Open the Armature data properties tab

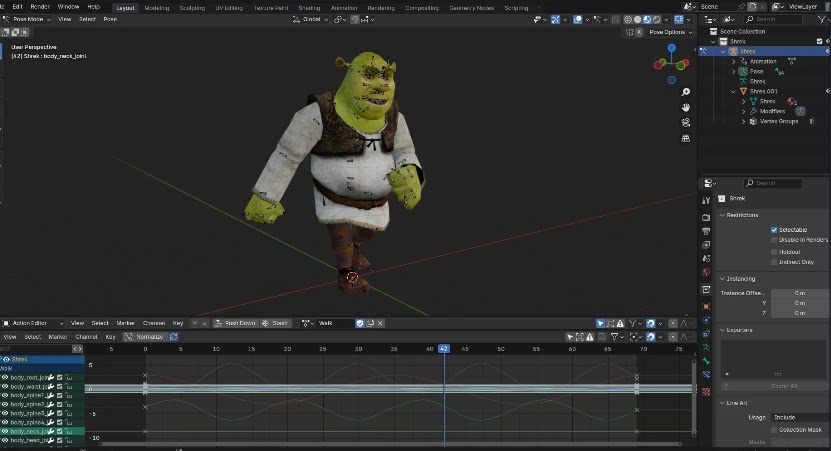tap(706, 348)
